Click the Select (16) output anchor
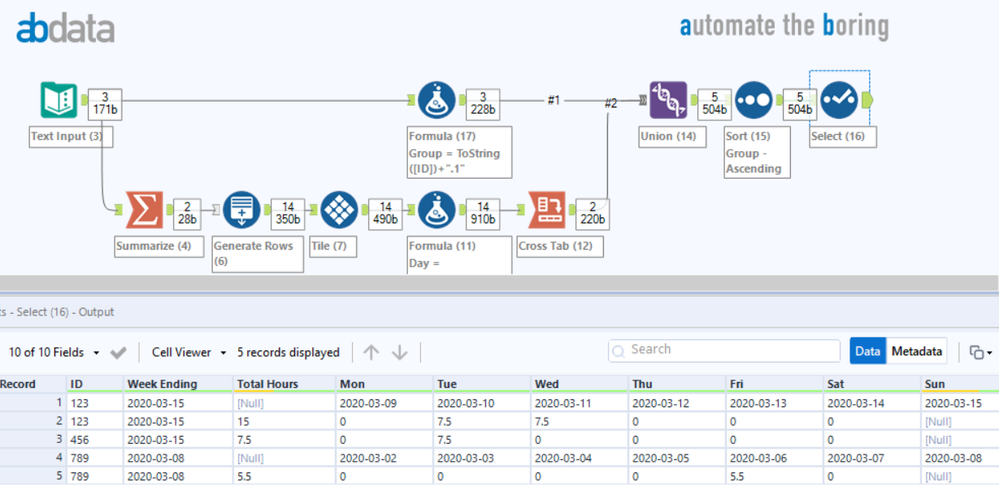 pyautogui.click(x=867, y=100)
